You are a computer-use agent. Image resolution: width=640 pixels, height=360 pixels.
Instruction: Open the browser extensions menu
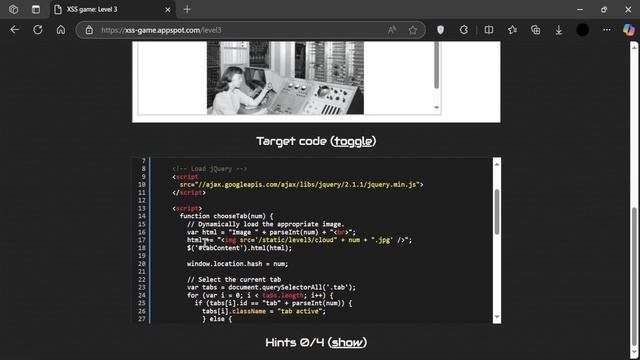(464, 30)
